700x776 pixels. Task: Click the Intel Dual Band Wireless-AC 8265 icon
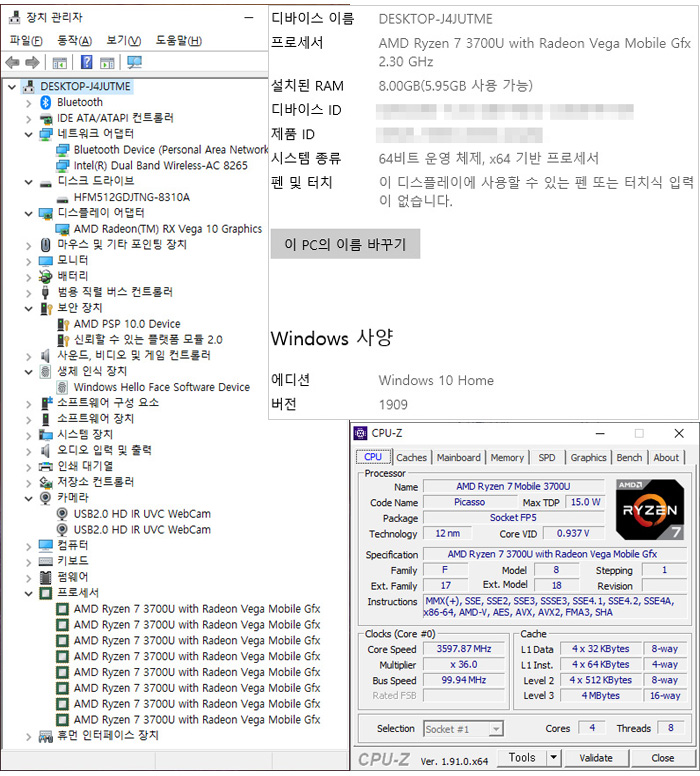(62, 165)
